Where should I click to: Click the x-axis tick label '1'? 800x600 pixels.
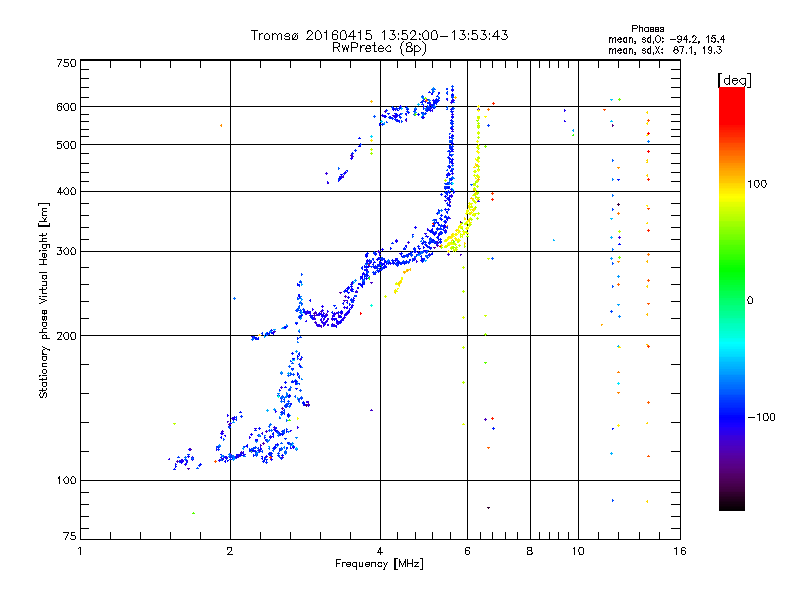[80, 551]
